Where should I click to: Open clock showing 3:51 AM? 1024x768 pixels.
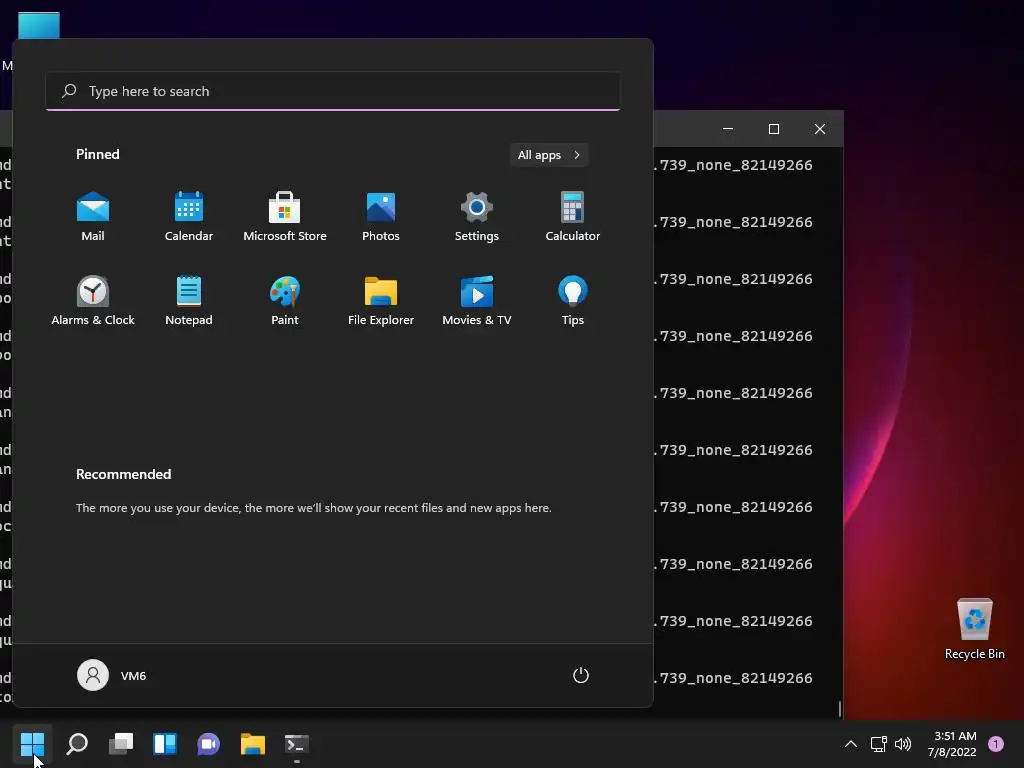pyautogui.click(x=952, y=744)
